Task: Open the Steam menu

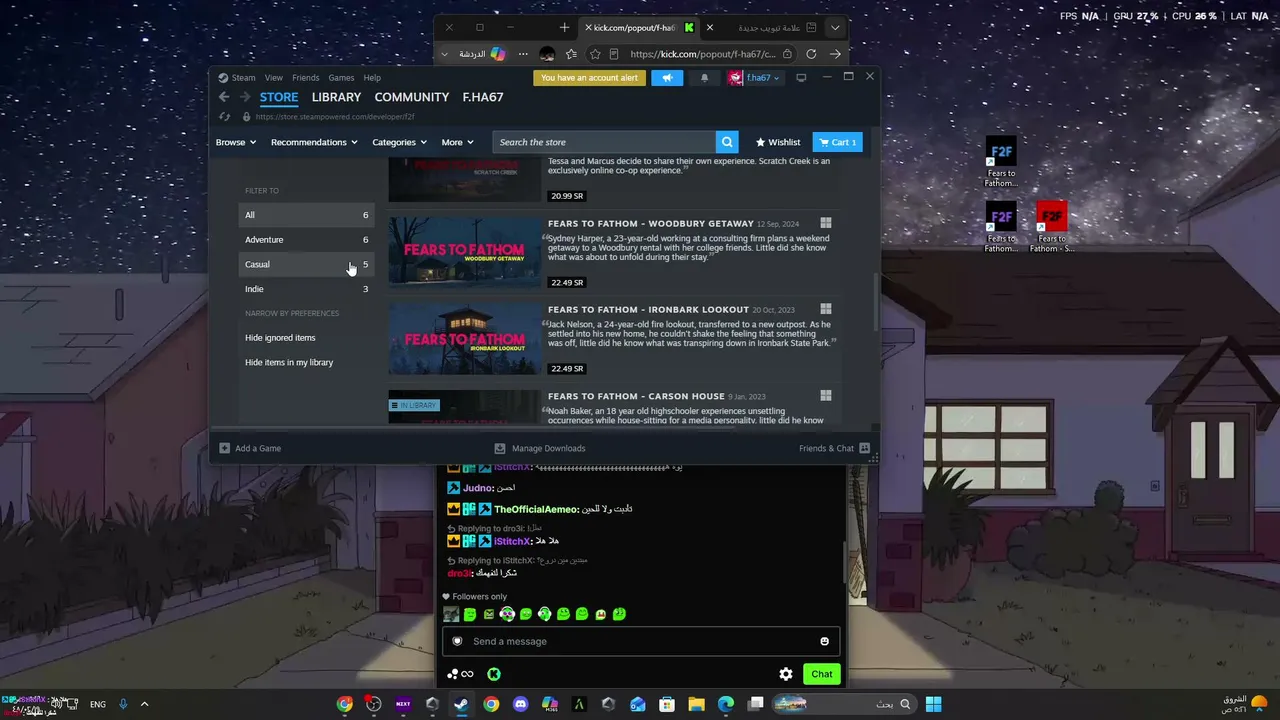Action: tap(238, 78)
